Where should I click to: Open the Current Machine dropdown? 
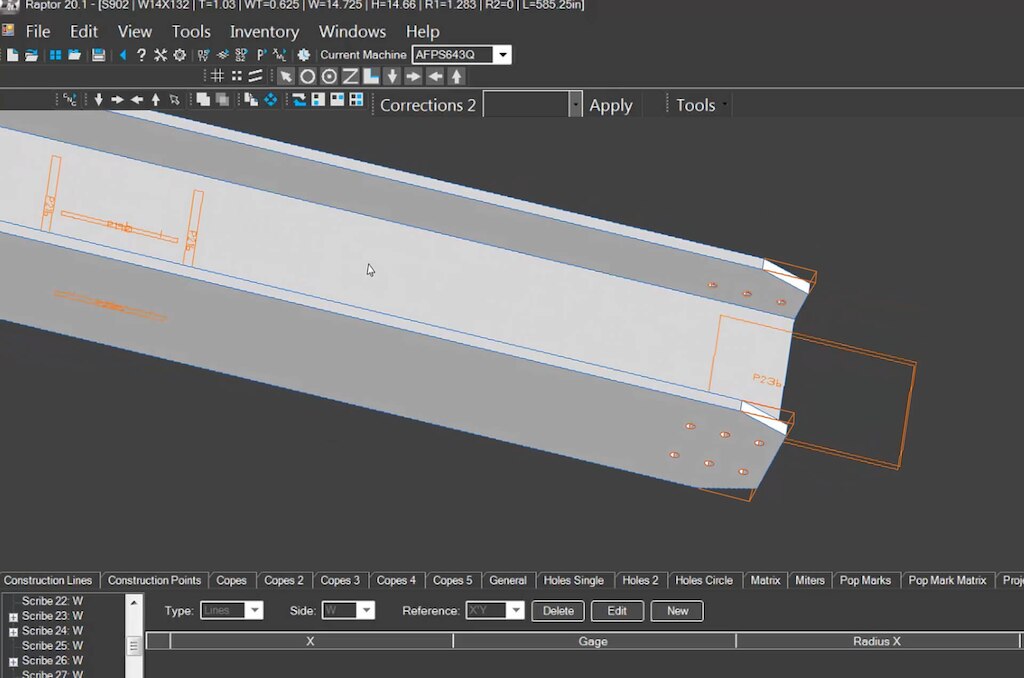(x=502, y=55)
